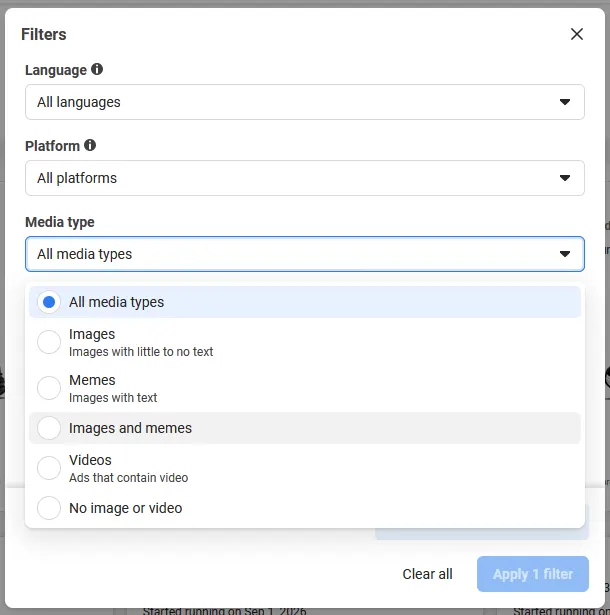Screen dimensions: 610x615
Task: Click the Clear all button
Action: pos(427,574)
